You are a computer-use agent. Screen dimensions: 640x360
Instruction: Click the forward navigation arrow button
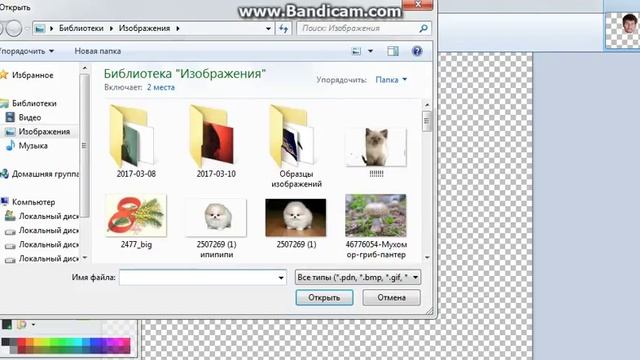tap(15, 28)
